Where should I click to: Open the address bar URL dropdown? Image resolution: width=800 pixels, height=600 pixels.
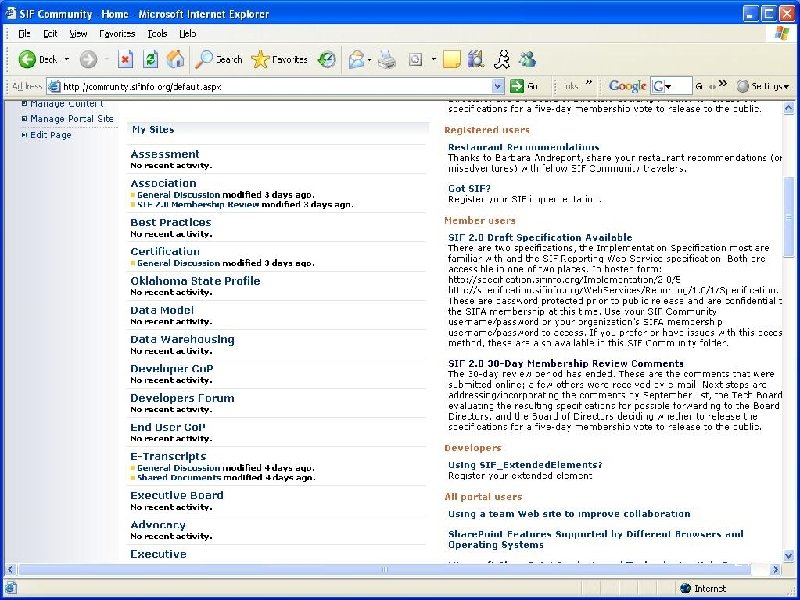[x=498, y=86]
